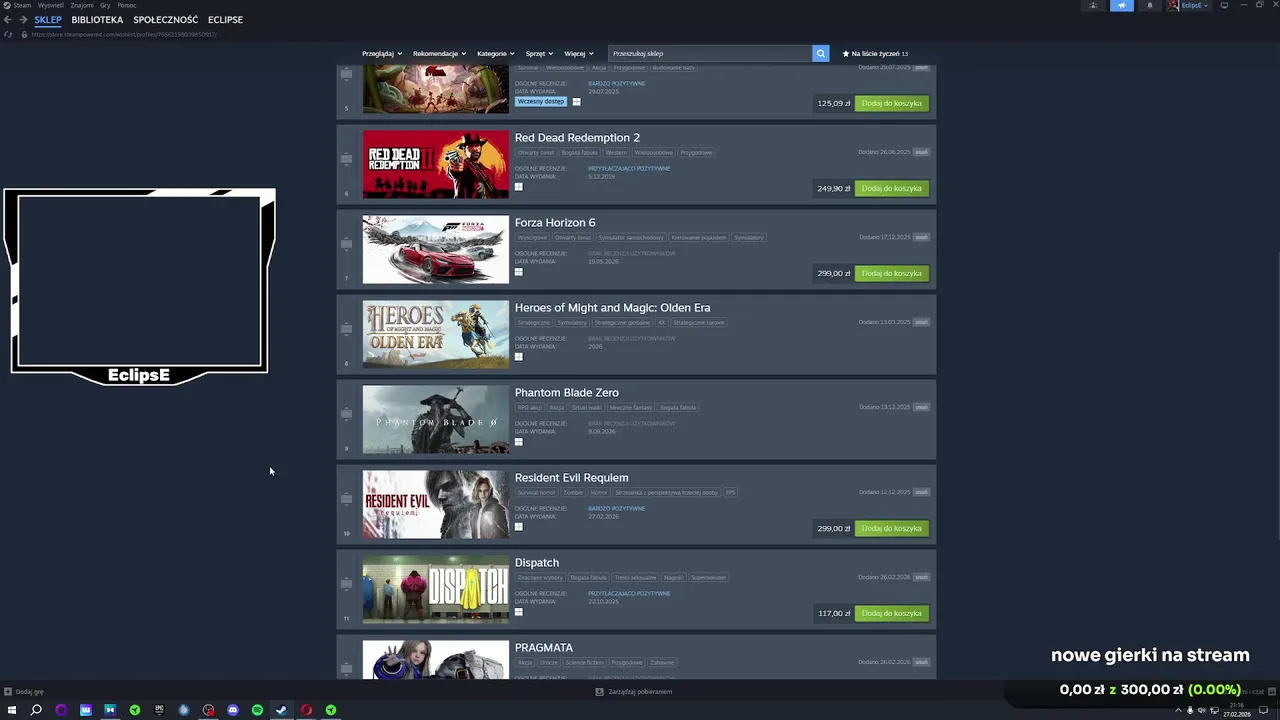Open the Phantom Blade Zero title link
Image resolution: width=1280 pixels, height=720 pixels.
coord(567,393)
